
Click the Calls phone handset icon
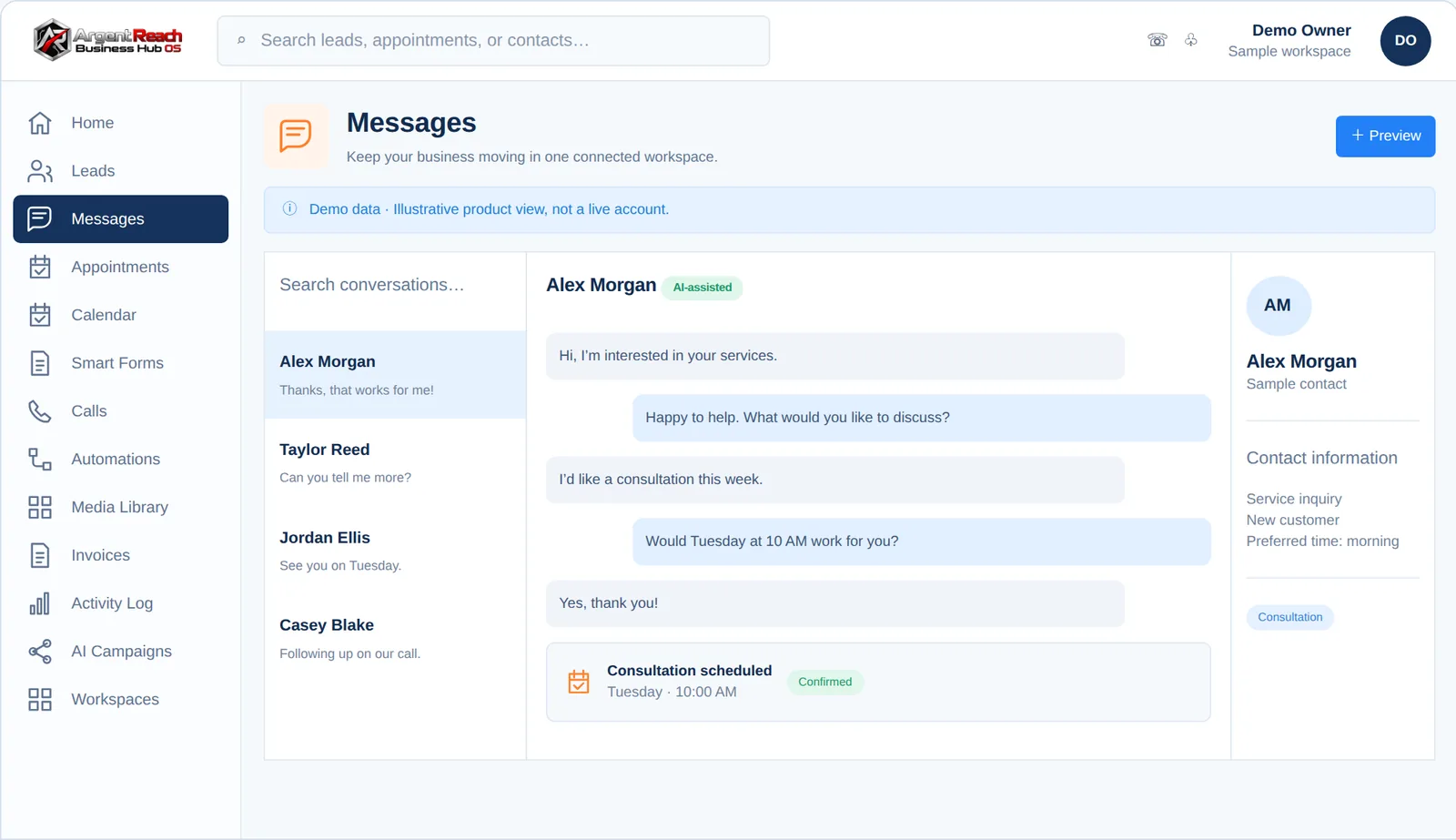[x=40, y=411]
